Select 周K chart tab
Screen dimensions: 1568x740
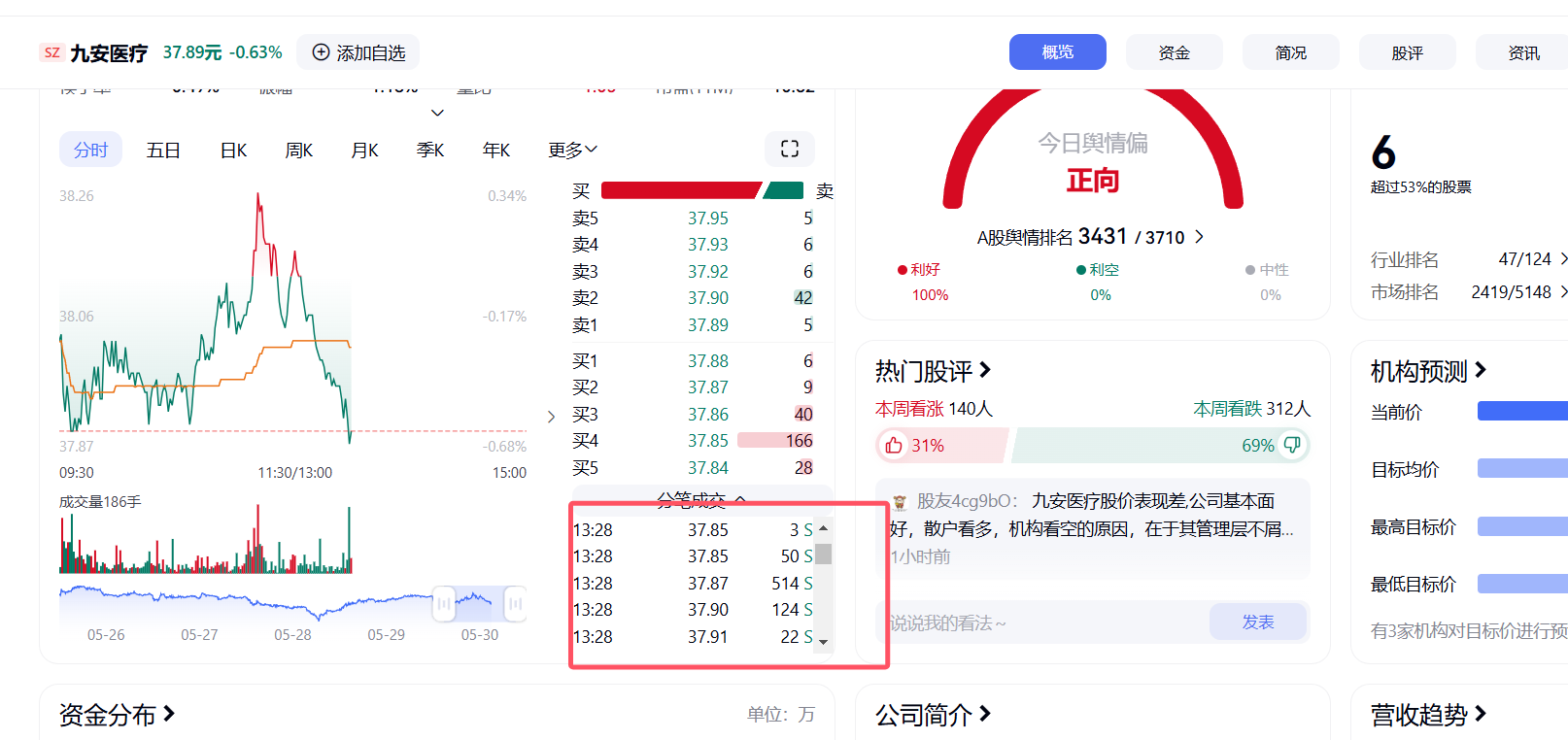[298, 150]
